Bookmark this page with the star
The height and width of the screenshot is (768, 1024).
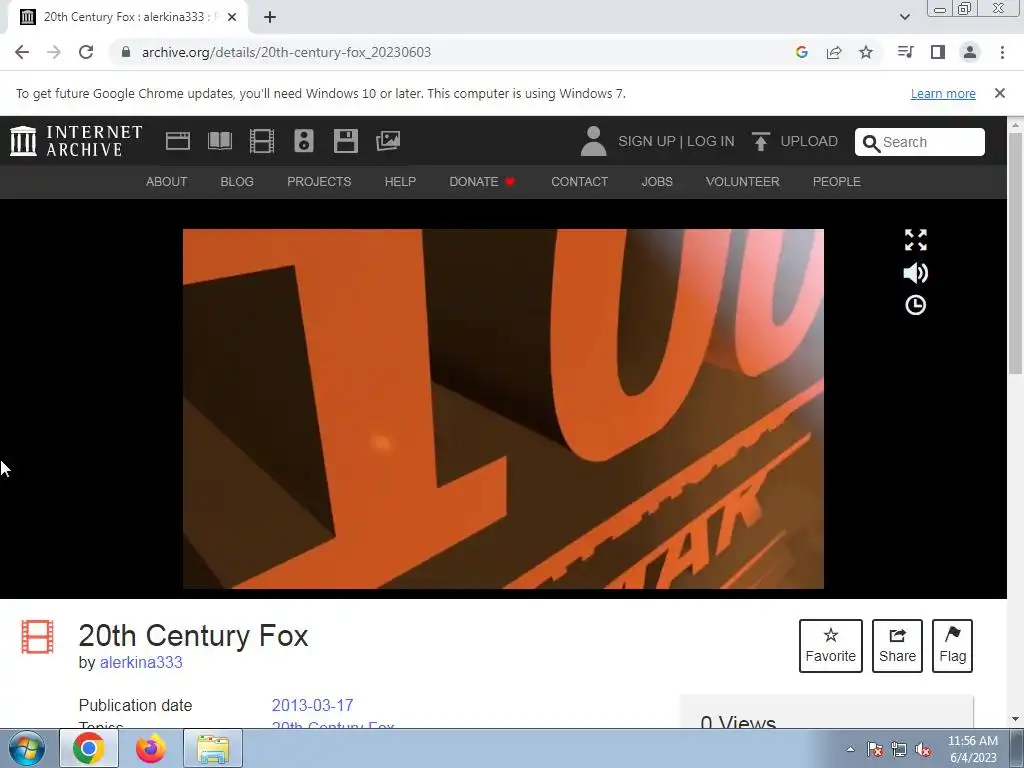tap(866, 52)
